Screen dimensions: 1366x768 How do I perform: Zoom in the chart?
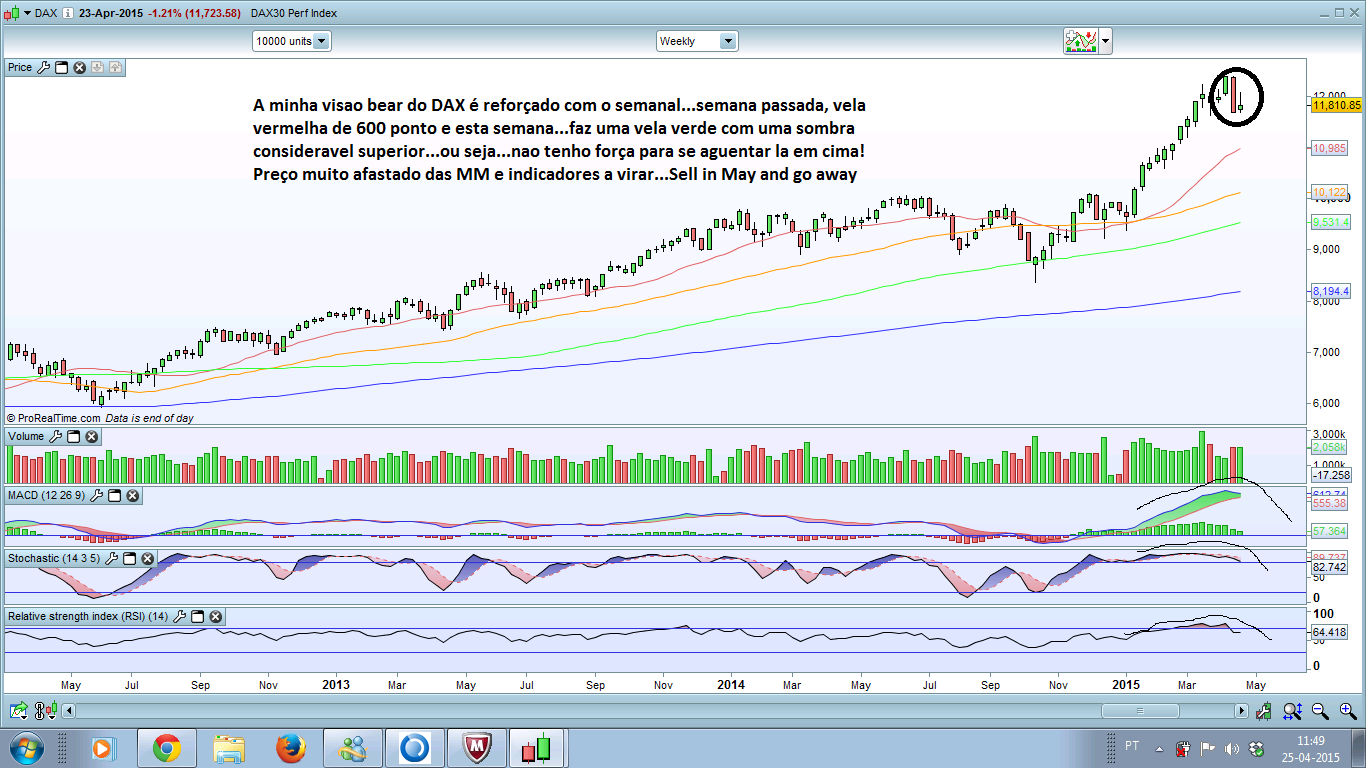1348,711
